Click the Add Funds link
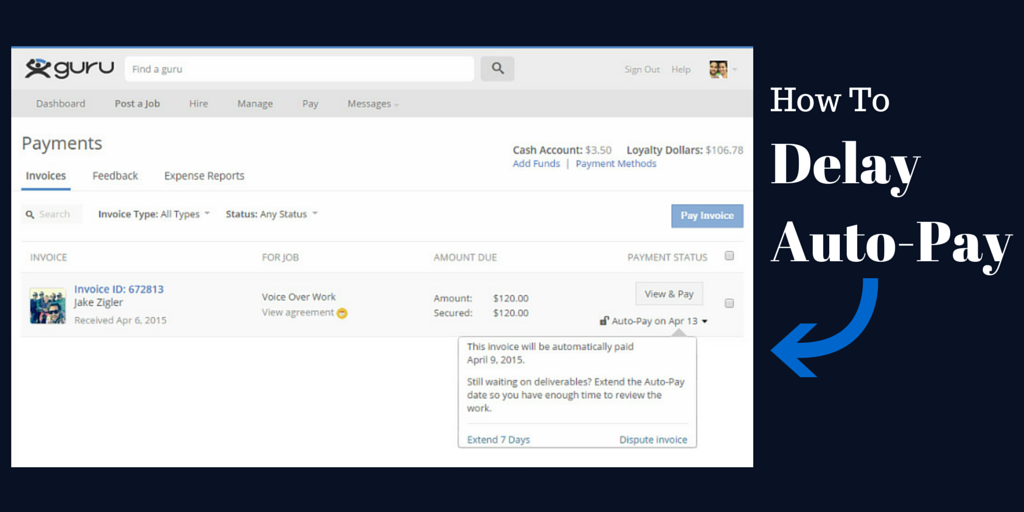The width and height of the screenshot is (1024, 512). (x=536, y=163)
